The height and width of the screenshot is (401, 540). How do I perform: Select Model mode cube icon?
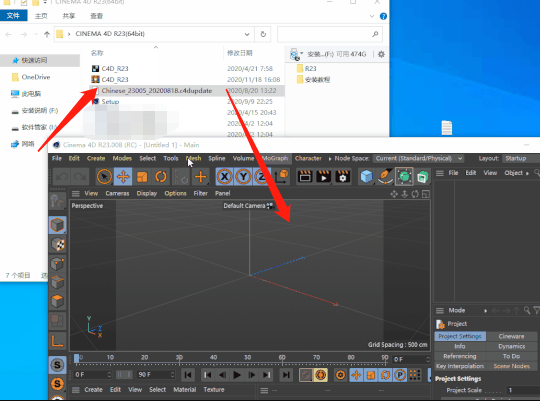coord(57,225)
